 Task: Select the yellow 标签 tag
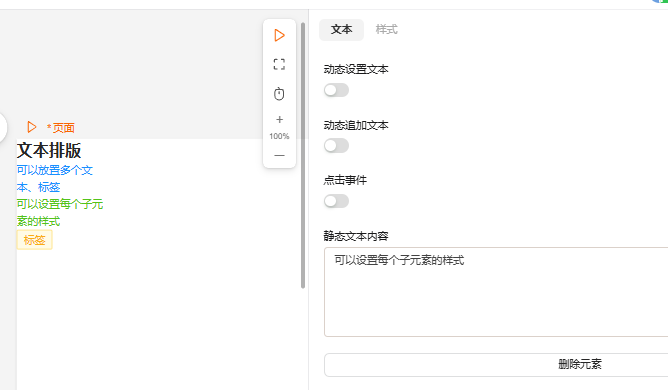(x=35, y=240)
